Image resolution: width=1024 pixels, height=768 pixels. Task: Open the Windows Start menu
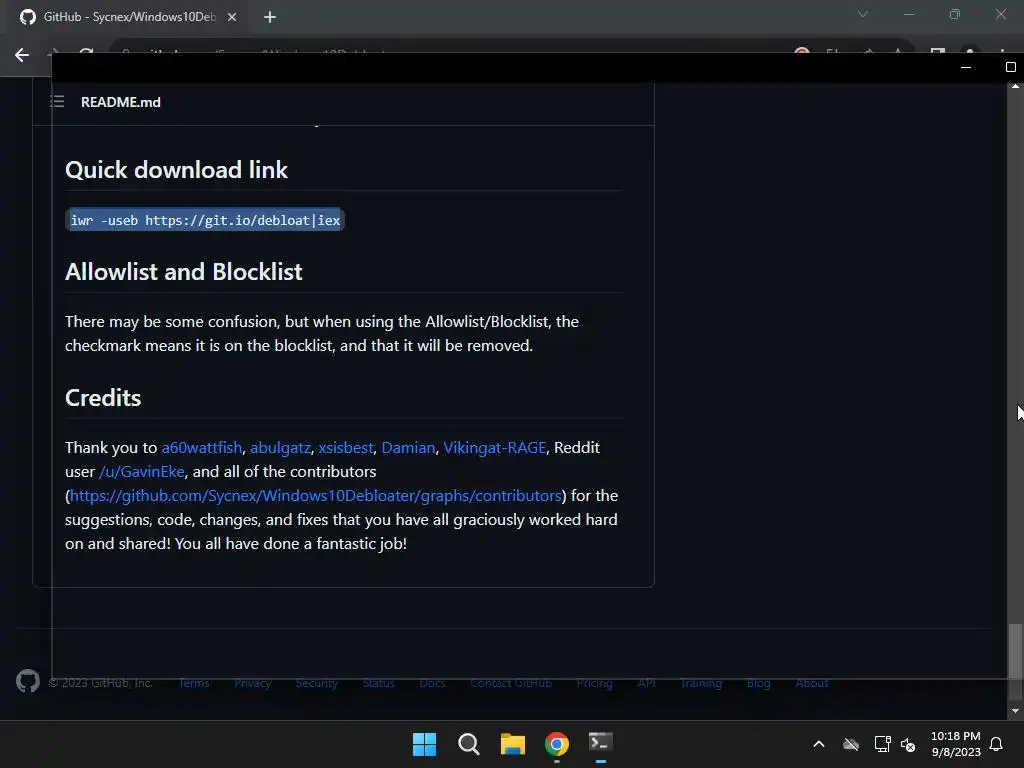(x=424, y=744)
